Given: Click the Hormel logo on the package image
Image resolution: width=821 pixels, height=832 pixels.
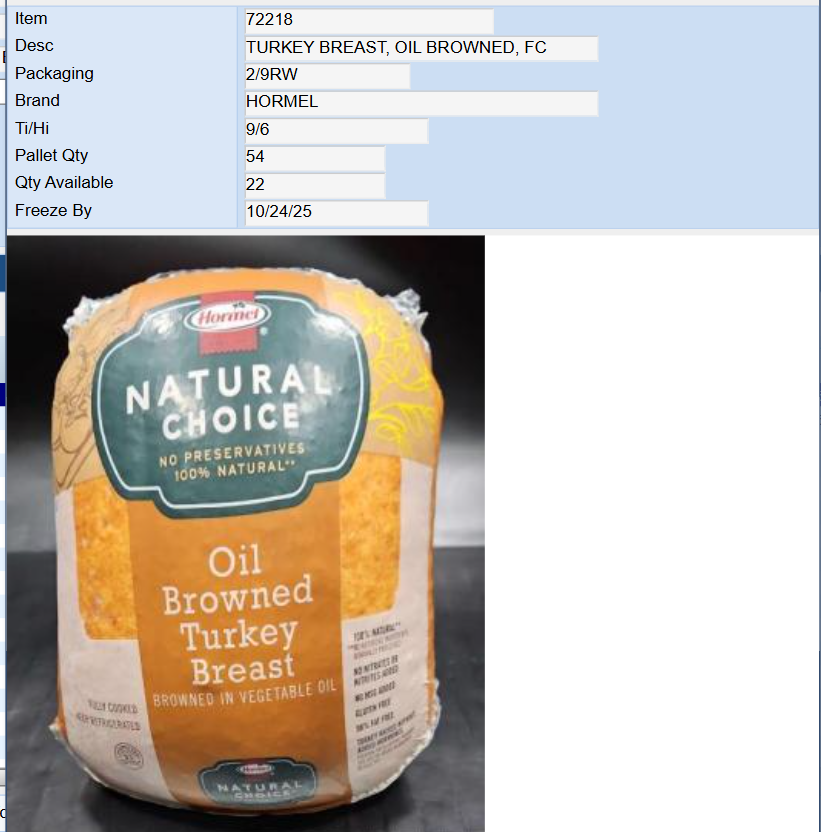Looking at the screenshot, I should (228, 317).
